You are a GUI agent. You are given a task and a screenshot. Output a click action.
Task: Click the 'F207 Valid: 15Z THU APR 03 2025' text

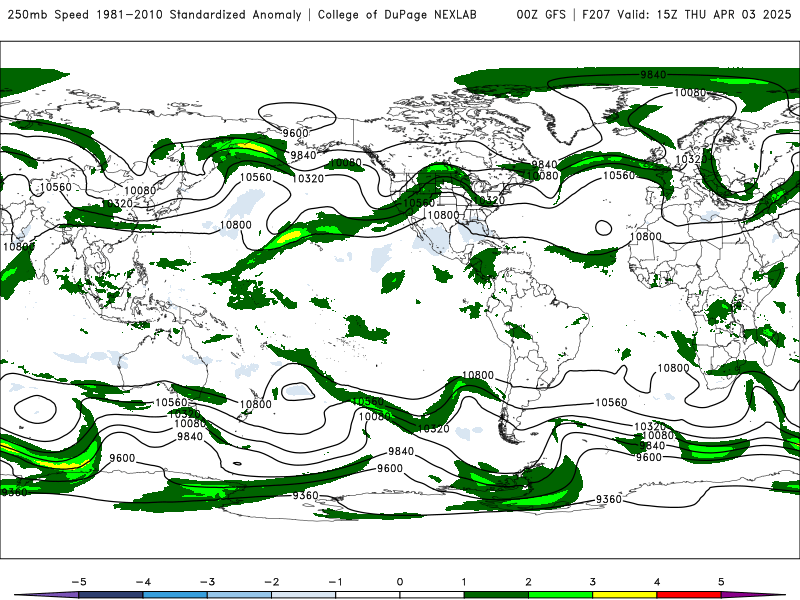click(x=686, y=14)
